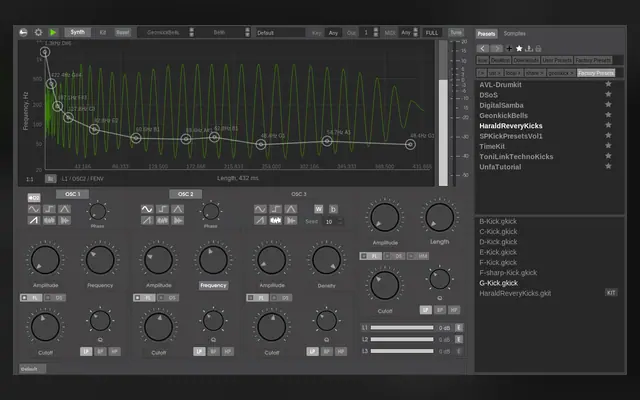Click the preset browser download icon
The image size is (640, 400).
click(529, 49)
